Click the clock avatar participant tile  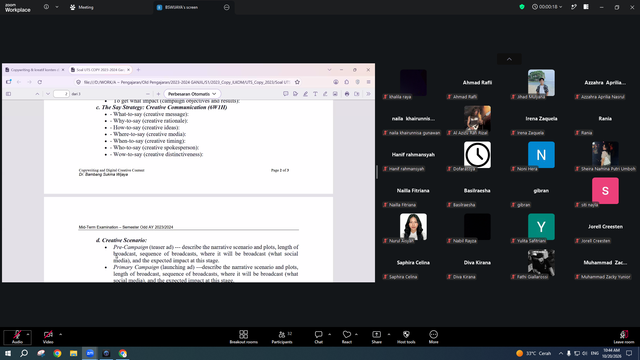[477, 155]
